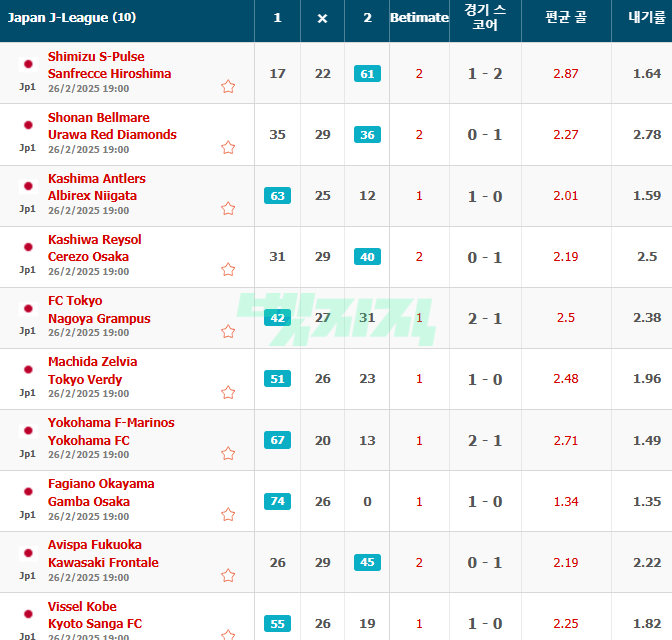Click the Fagiano Okayama away probability 0
Image resolution: width=672 pixels, height=640 pixels.
pos(367,502)
